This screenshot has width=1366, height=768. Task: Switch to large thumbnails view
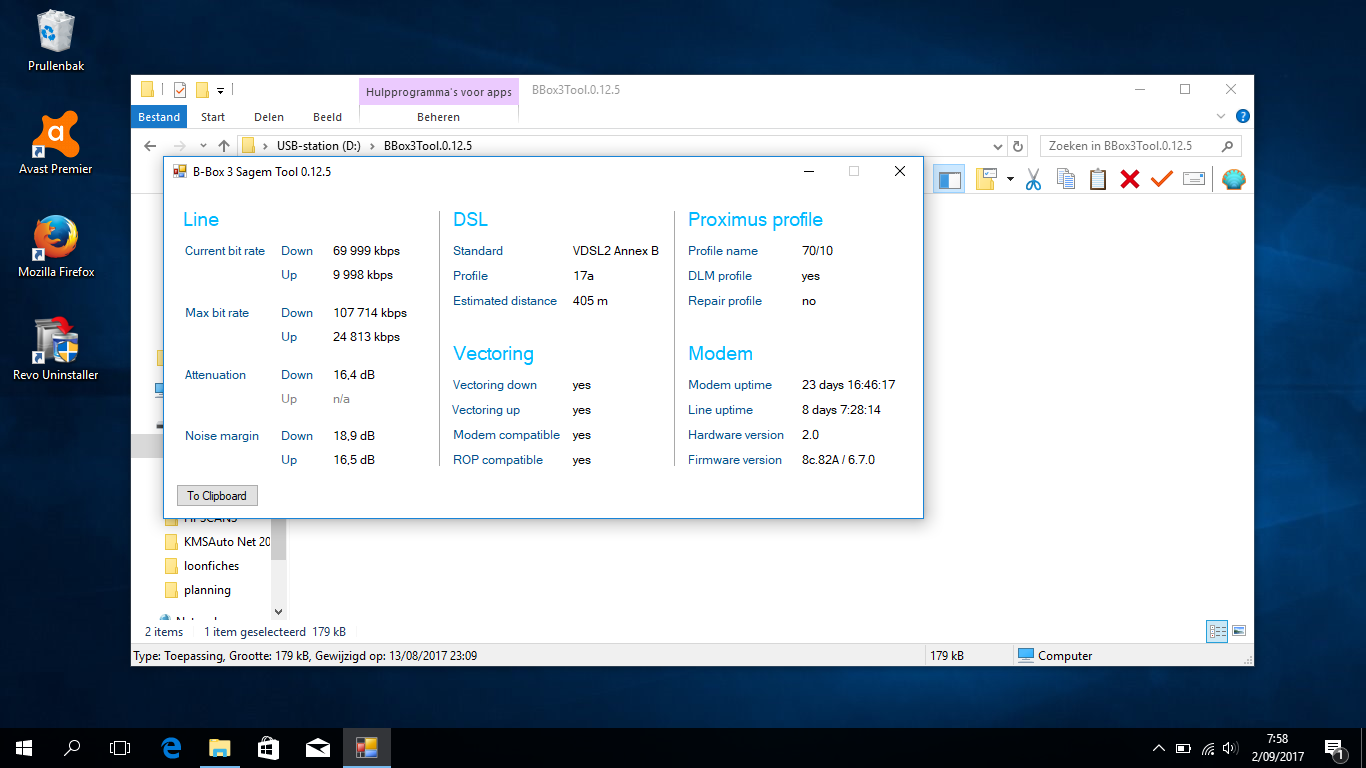[1239, 631]
